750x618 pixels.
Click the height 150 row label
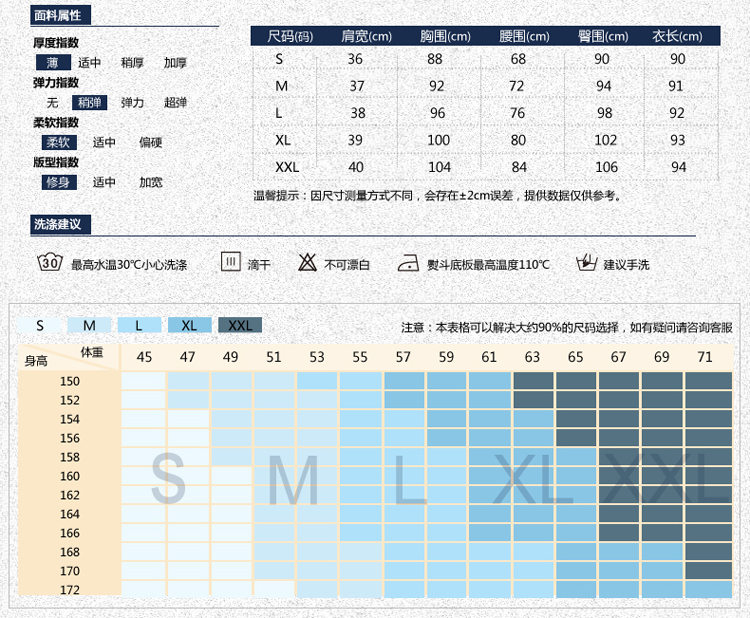tap(70, 381)
